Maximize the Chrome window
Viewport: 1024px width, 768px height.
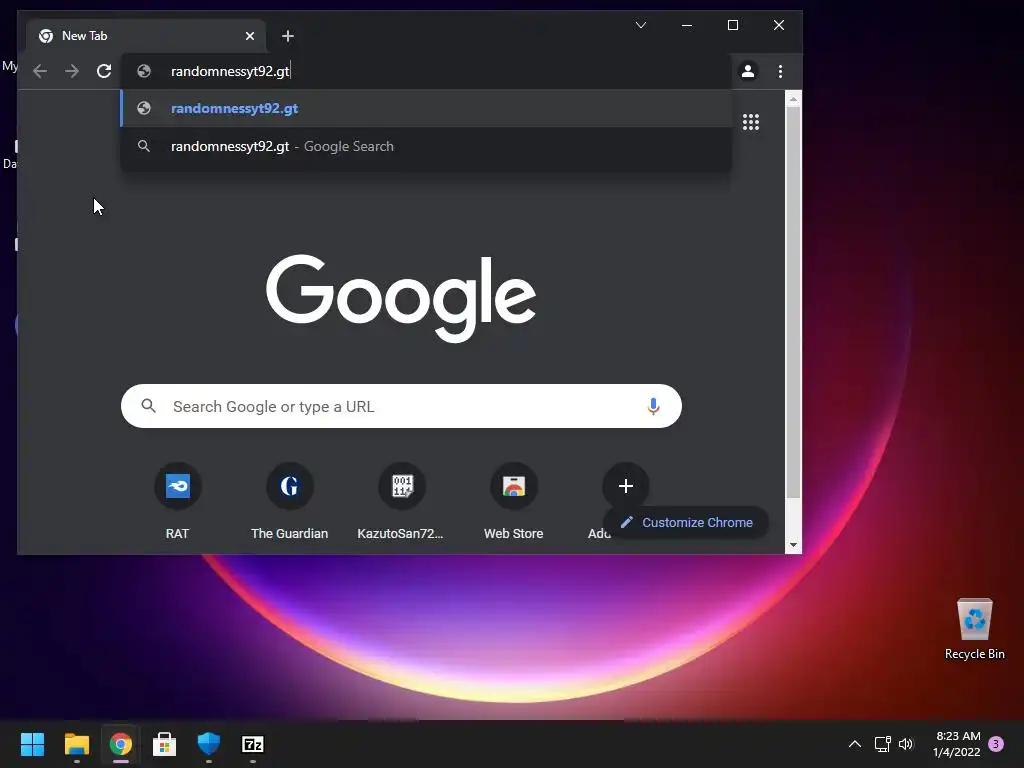(x=733, y=25)
